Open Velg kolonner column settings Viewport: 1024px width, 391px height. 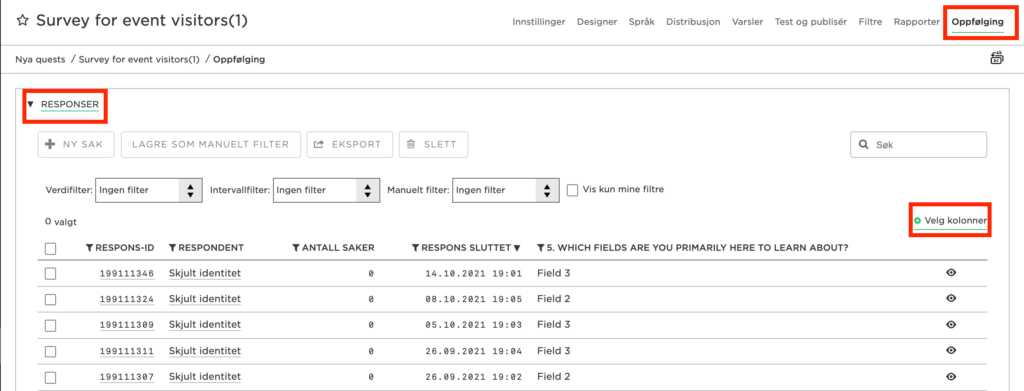point(950,221)
